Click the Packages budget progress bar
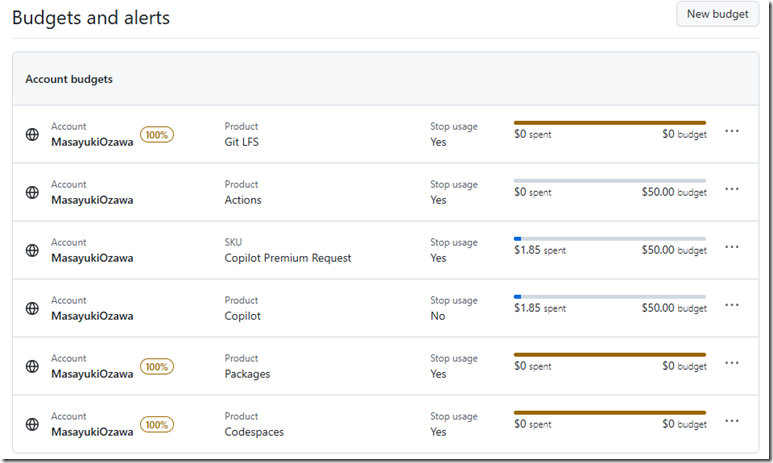The image size is (773, 463). click(610, 355)
